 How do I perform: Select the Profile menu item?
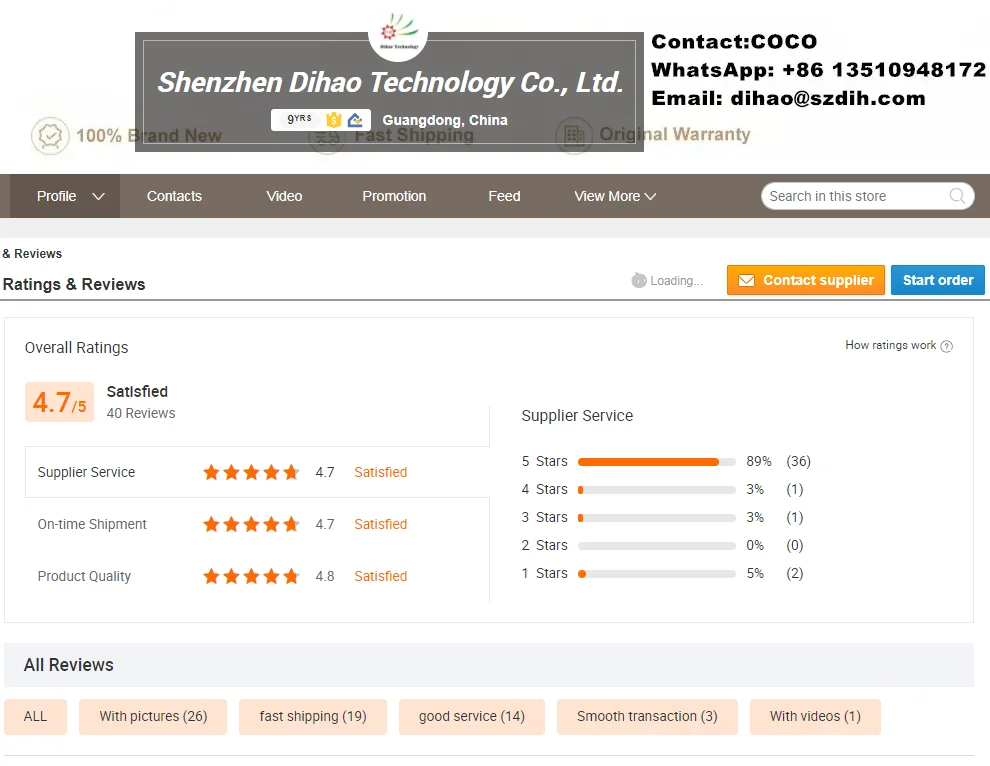66,196
